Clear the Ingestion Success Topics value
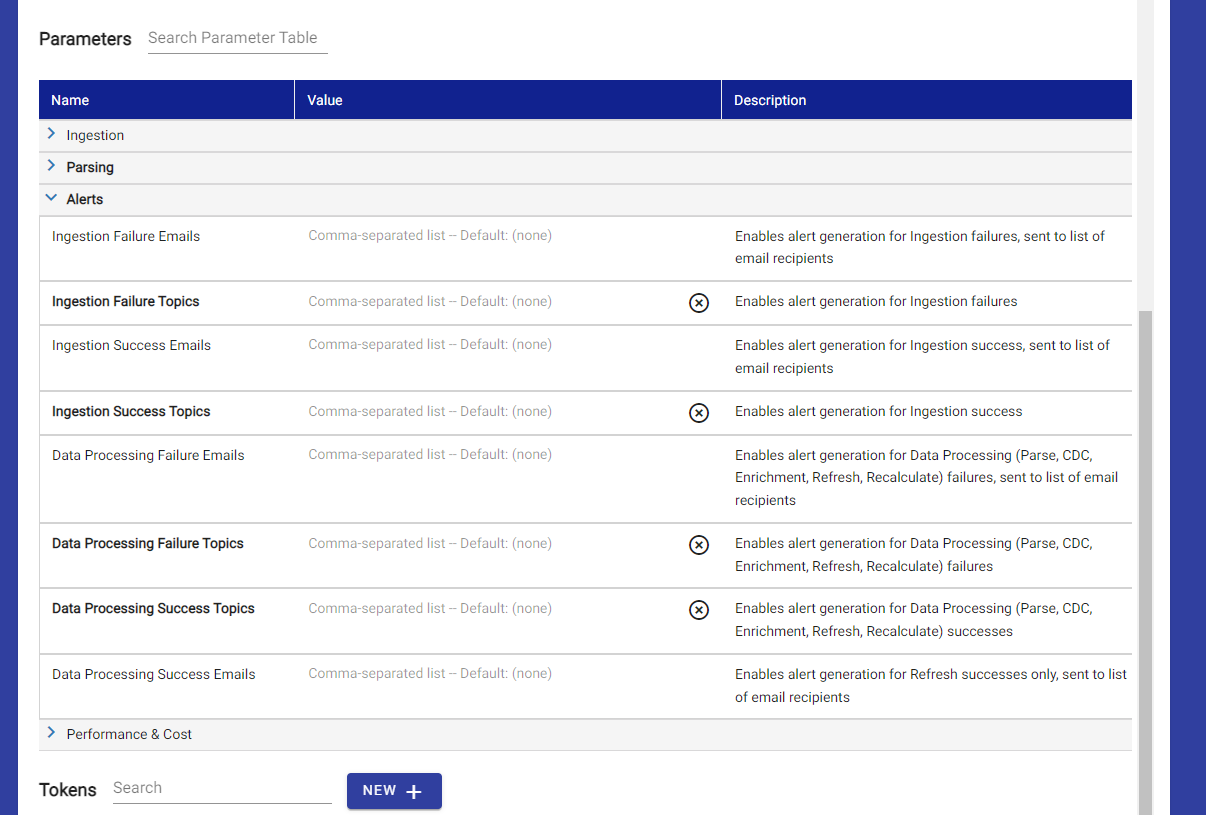1206x815 pixels. click(x=699, y=412)
